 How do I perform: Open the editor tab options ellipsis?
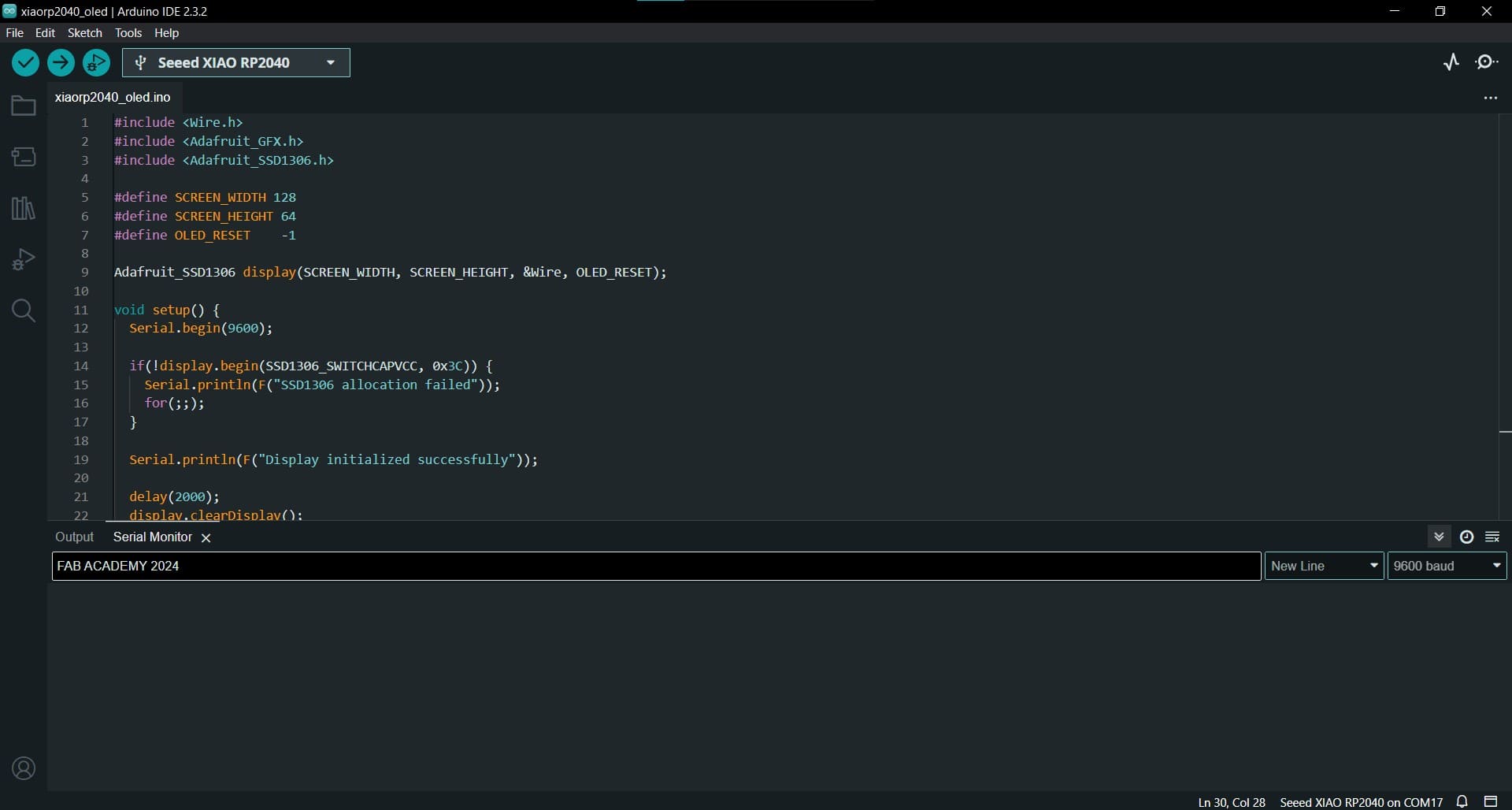tap(1490, 98)
